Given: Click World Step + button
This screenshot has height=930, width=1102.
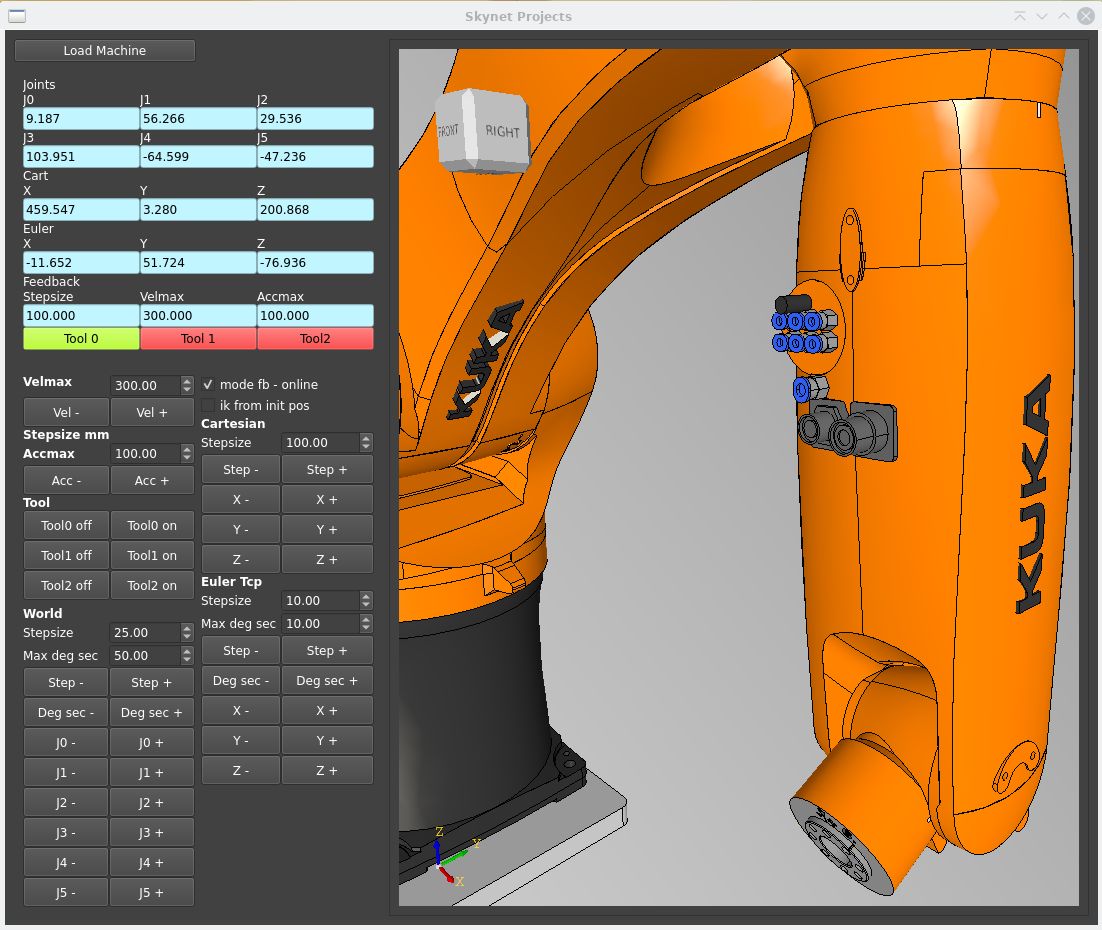Looking at the screenshot, I should coord(151,683).
